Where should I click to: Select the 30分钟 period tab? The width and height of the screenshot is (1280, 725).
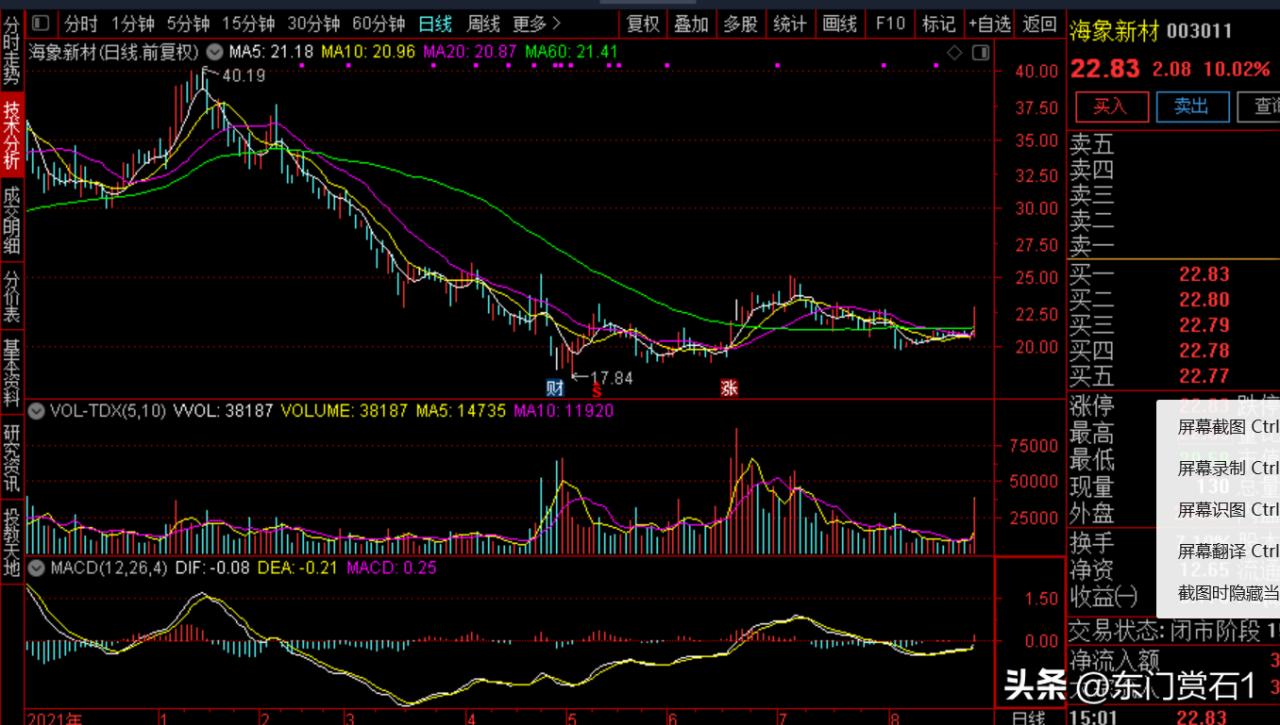coord(313,23)
